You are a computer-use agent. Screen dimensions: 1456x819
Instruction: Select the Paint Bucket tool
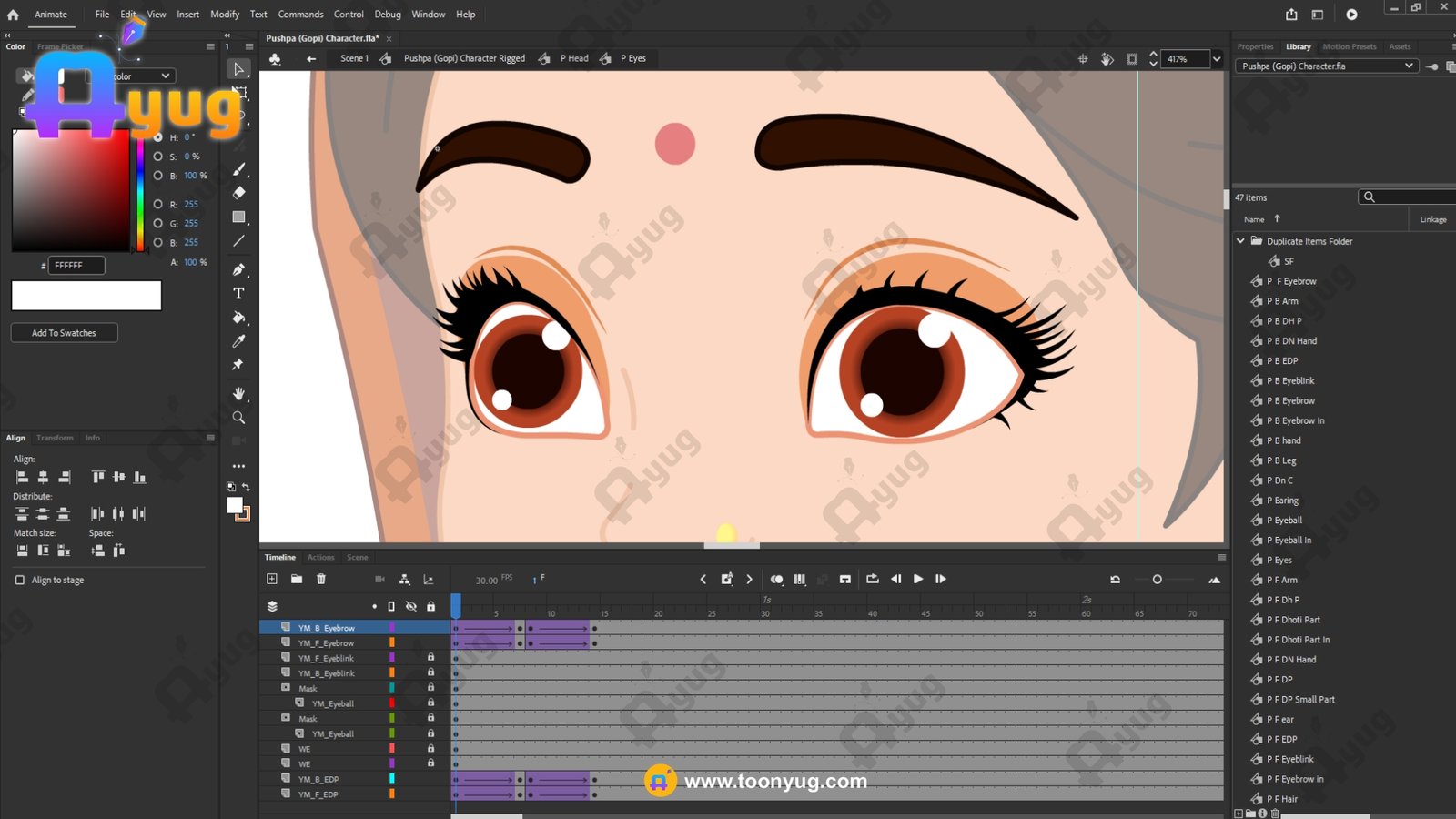(x=238, y=318)
